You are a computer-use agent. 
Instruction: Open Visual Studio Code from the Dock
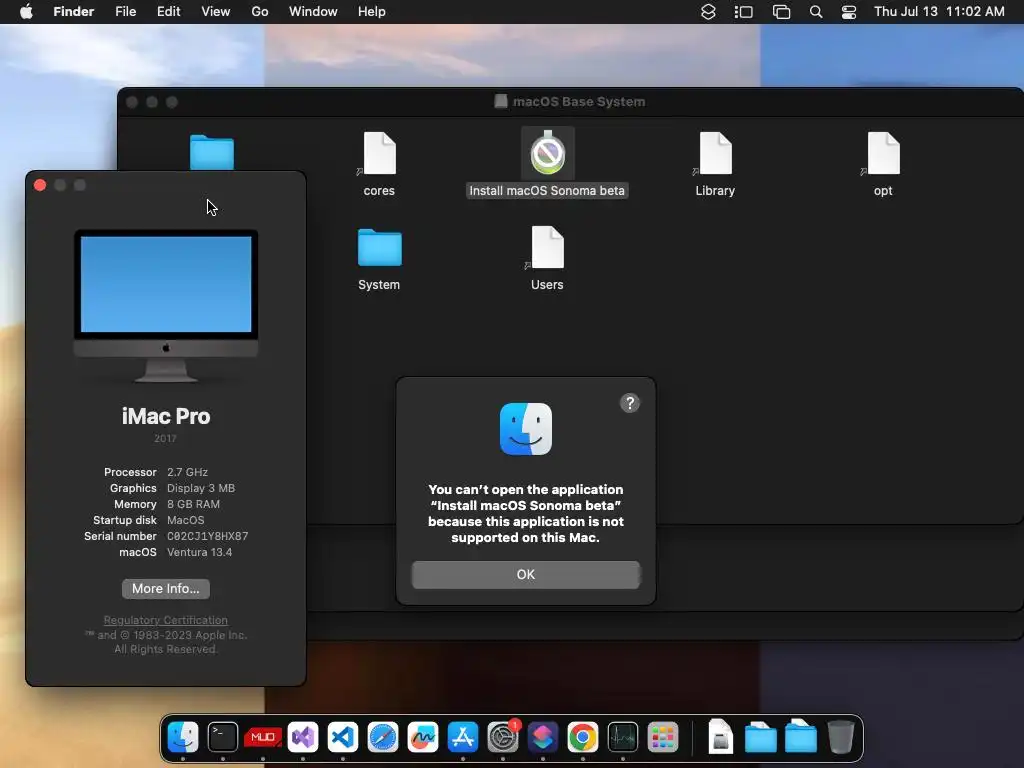pos(343,738)
